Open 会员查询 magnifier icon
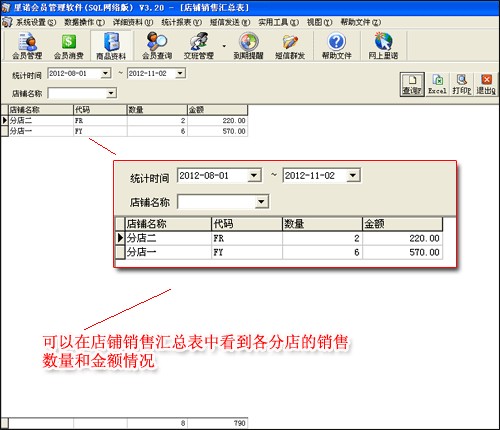The image size is (500, 430). (x=157, y=46)
